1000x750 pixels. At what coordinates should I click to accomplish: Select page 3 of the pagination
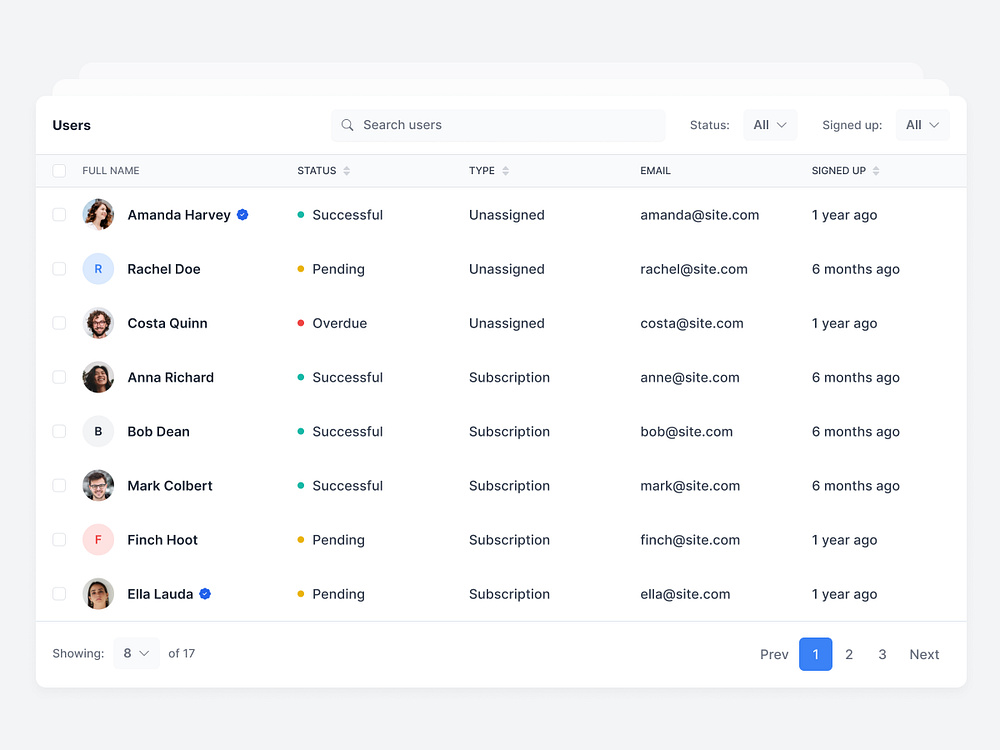[882, 654]
